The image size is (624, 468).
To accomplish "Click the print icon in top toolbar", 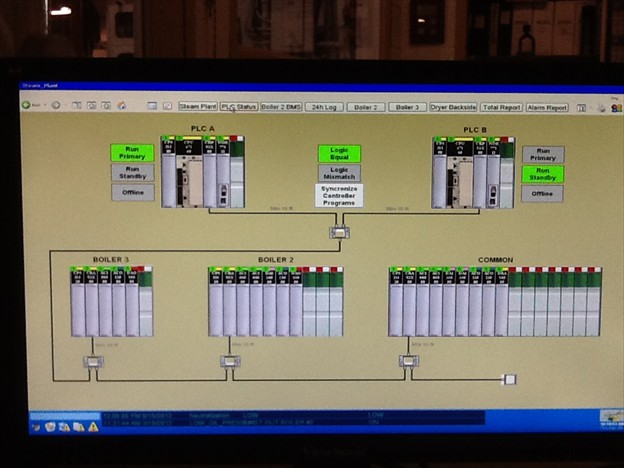I will click(x=601, y=108).
